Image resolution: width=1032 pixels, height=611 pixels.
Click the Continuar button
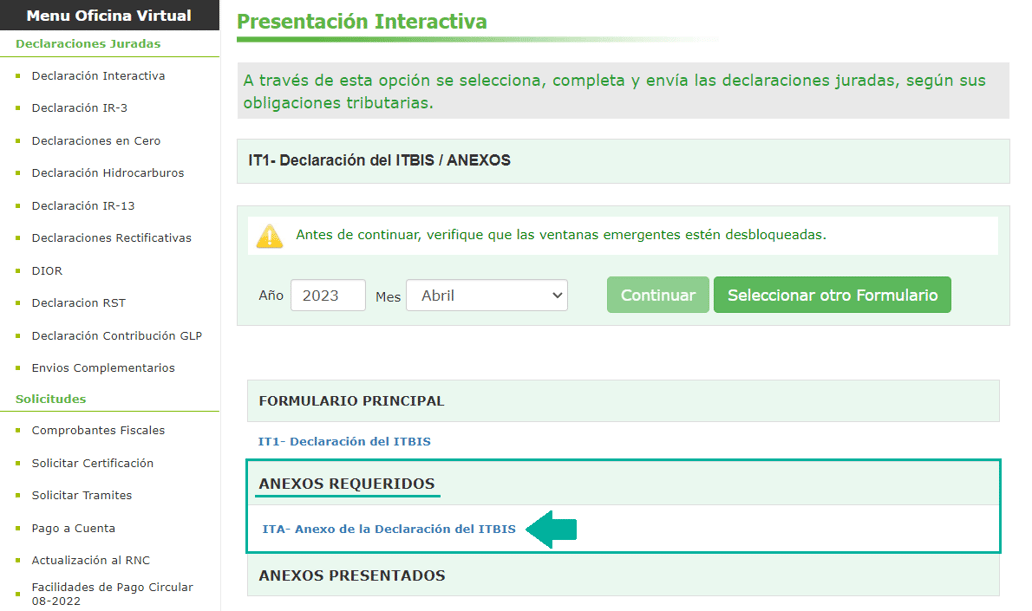657,294
